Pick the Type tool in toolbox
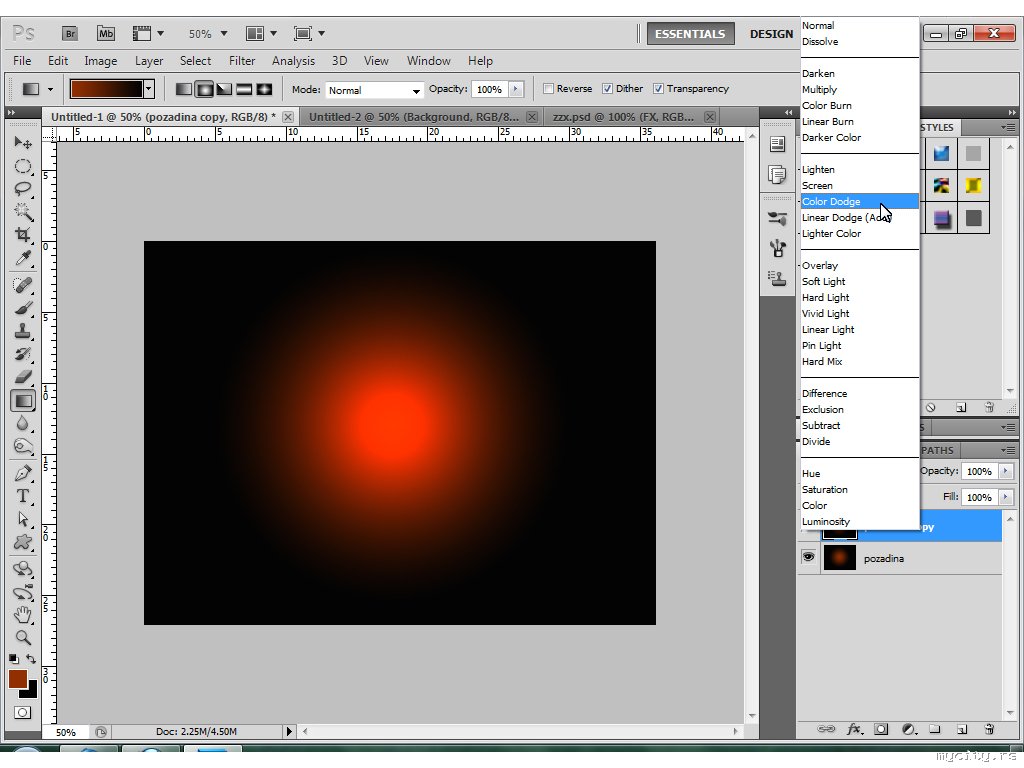The image size is (1024, 768). pyautogui.click(x=22, y=496)
